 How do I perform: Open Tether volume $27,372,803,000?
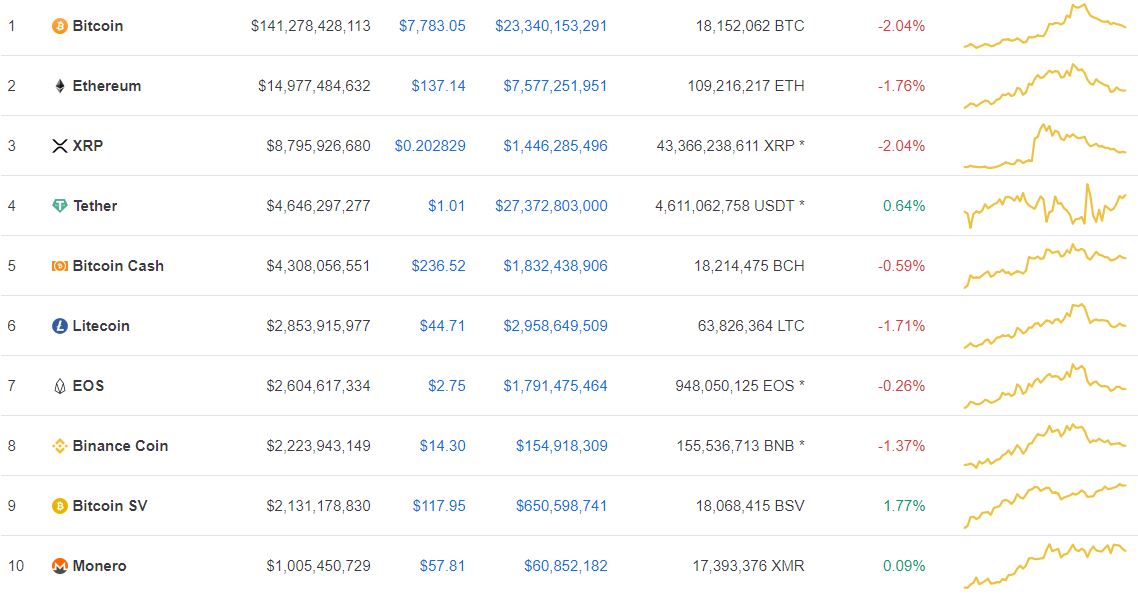pos(551,206)
